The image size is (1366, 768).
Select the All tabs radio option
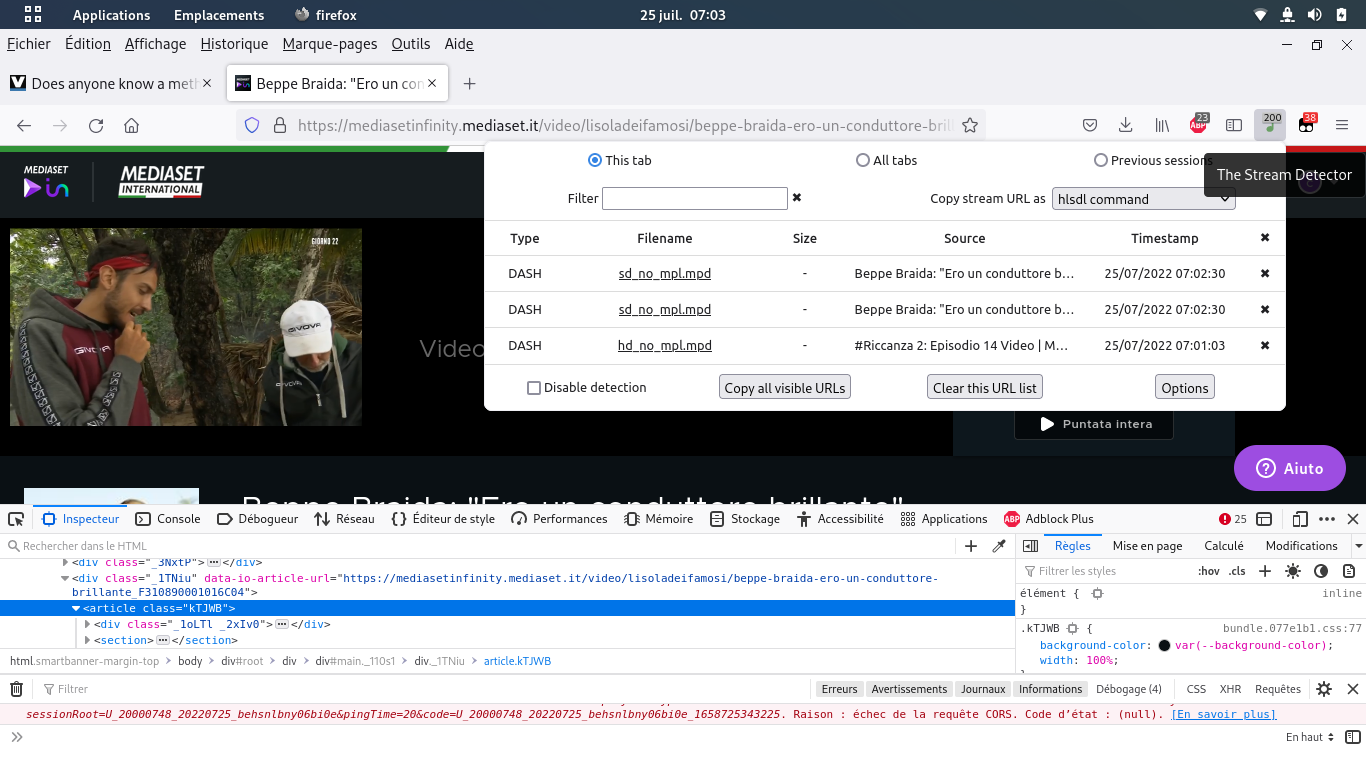[x=863, y=160]
